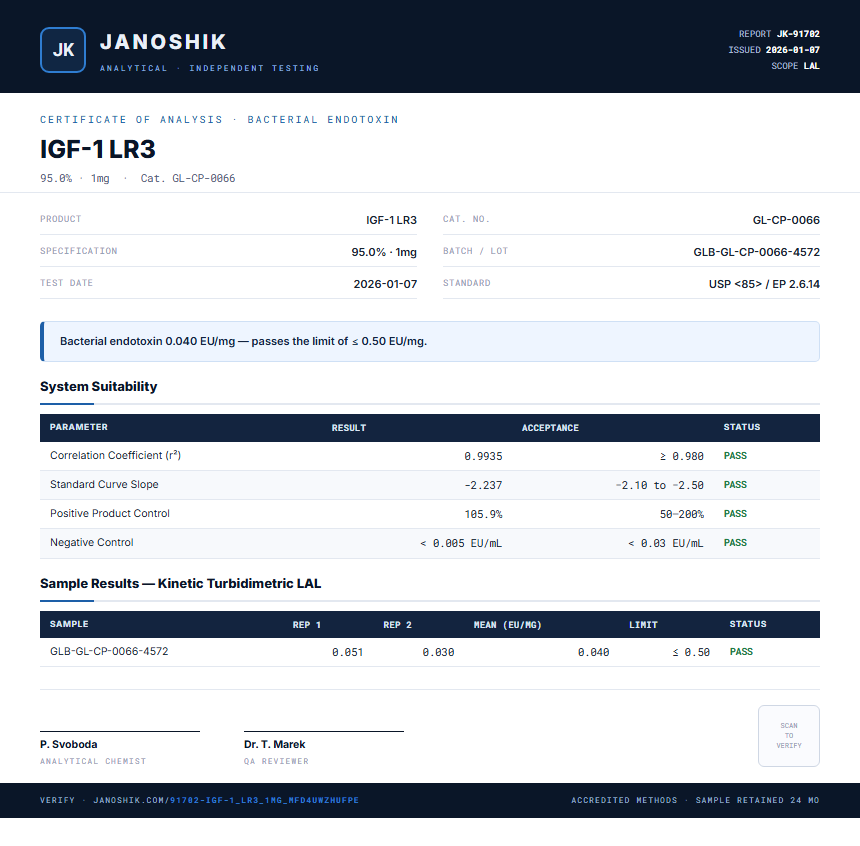Click the PARAMETER column header
Viewport: 860px width, 846px height.
click(x=78, y=427)
